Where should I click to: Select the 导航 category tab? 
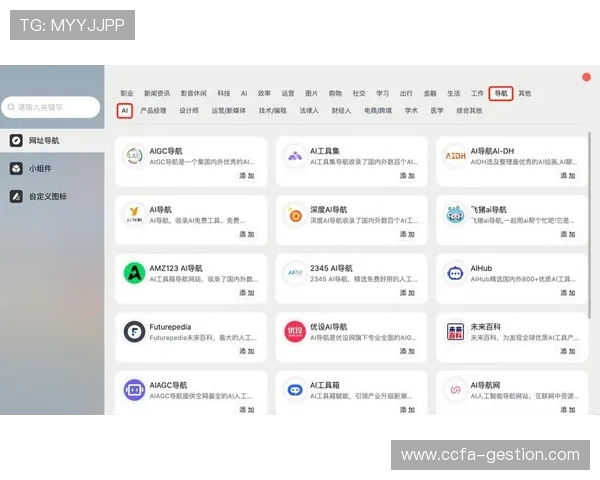coord(501,93)
